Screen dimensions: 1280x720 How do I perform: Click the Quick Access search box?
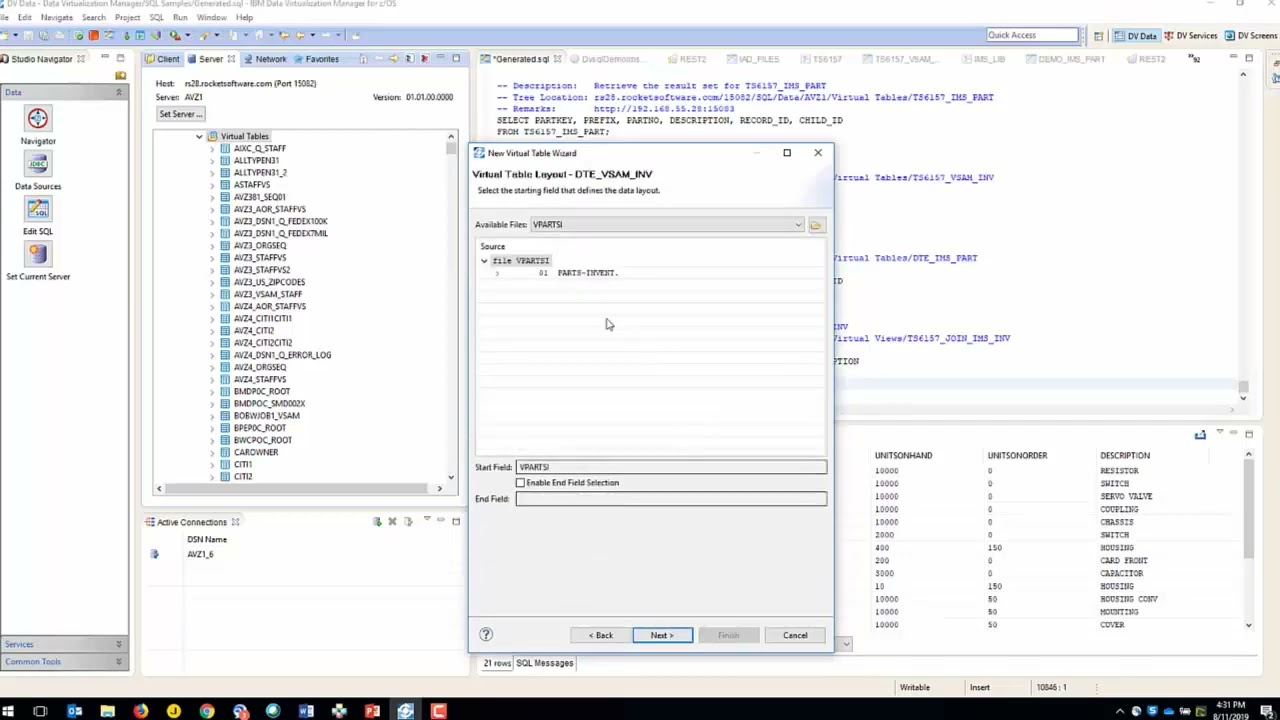[1032, 35]
